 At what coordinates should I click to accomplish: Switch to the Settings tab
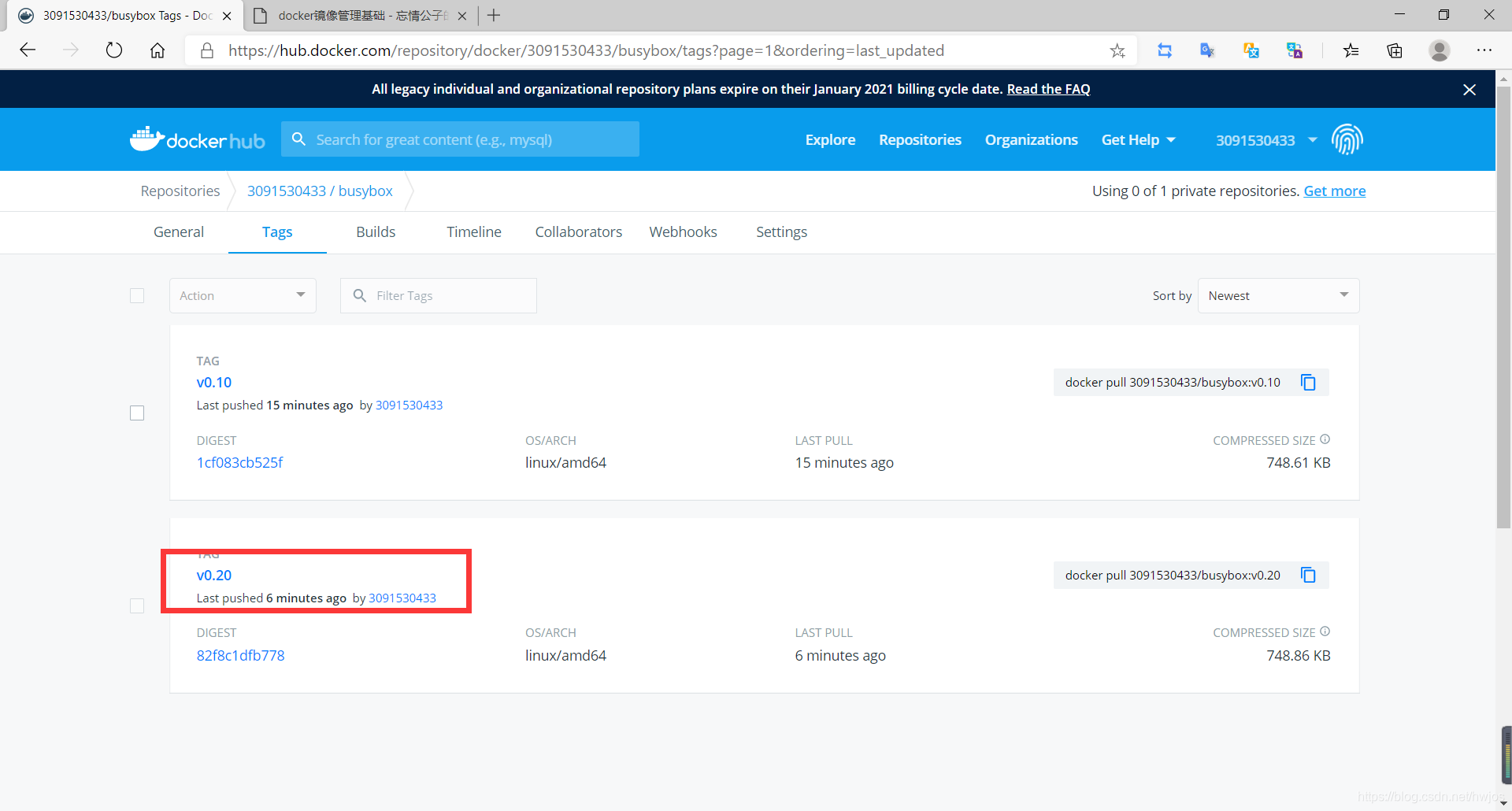(x=781, y=232)
